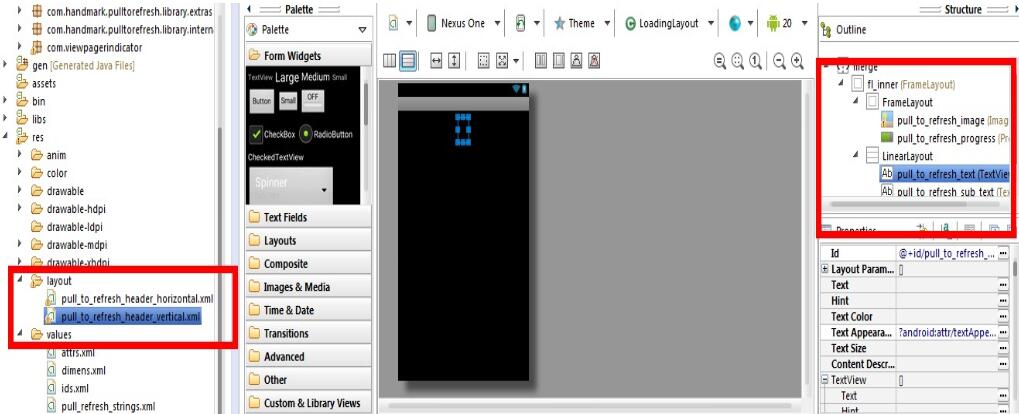This screenshot has height=414, width=1019.
Task: Click the zoom-to-selection dotted magnifier icon
Action: tap(738, 61)
